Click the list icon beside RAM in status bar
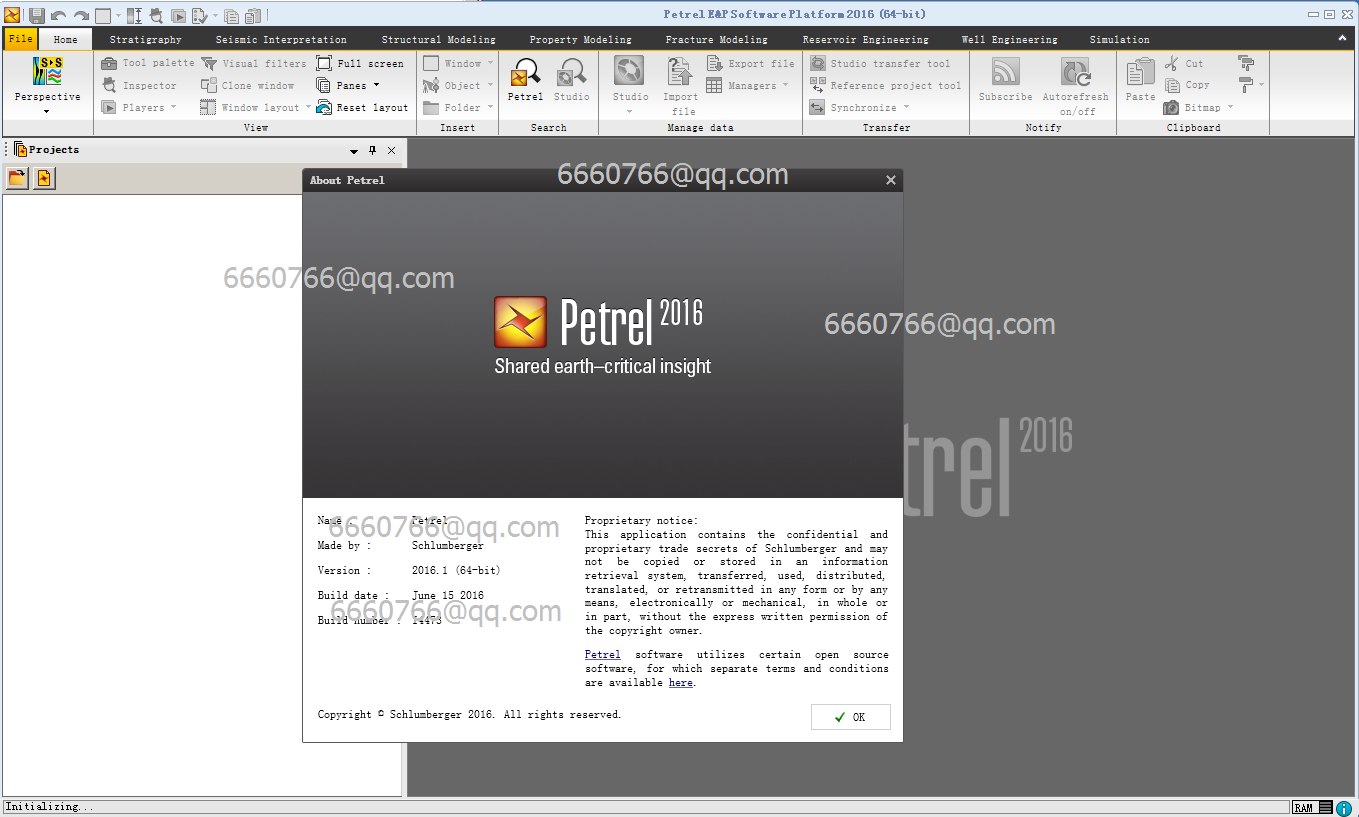The width and height of the screenshot is (1359, 817). coord(1326,807)
